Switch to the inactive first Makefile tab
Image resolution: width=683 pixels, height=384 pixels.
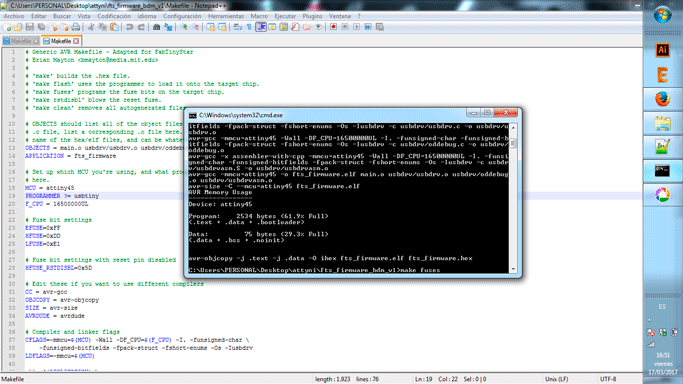tap(20, 41)
